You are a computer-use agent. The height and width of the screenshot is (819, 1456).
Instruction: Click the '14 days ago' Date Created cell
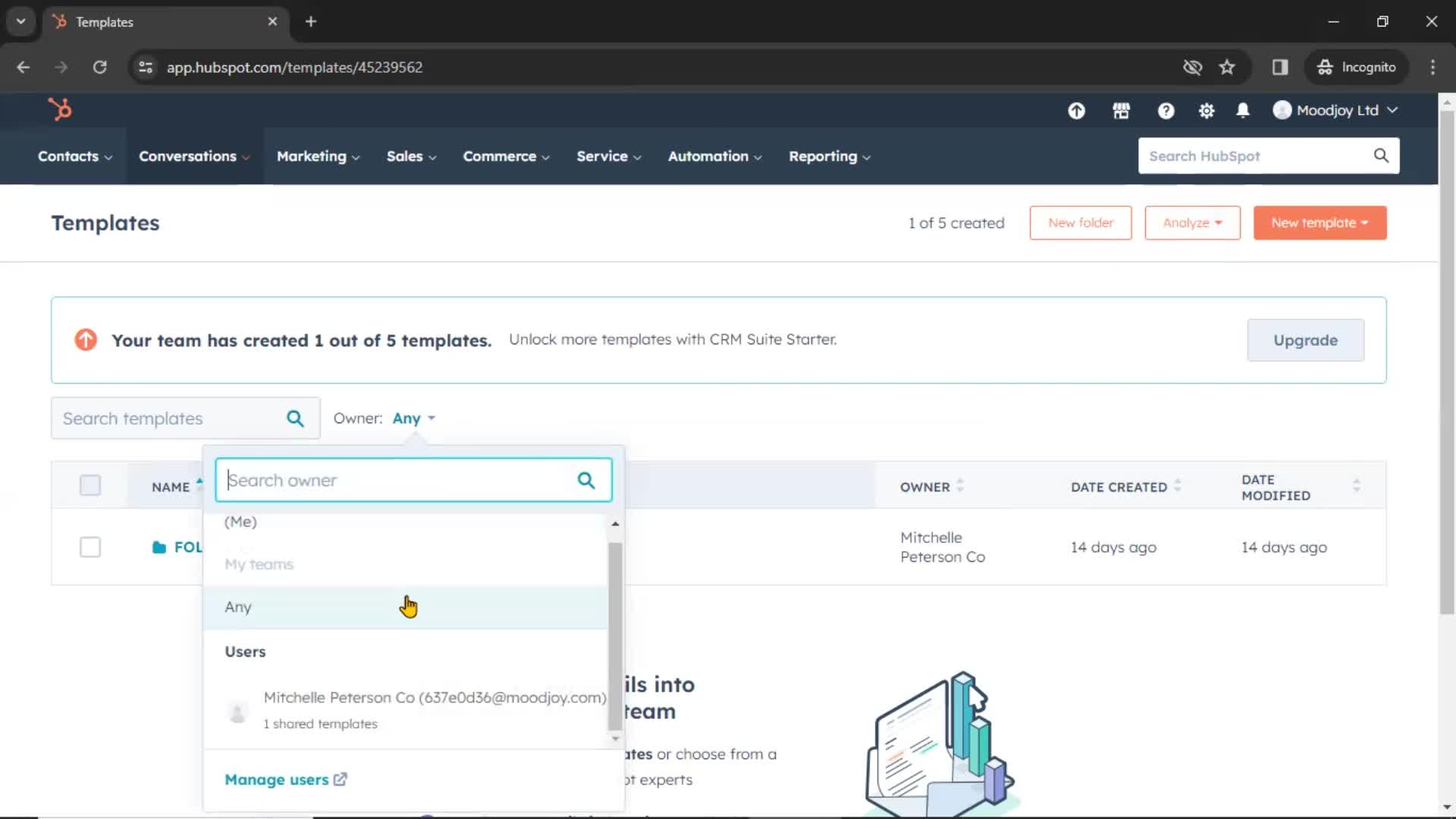1113,548
